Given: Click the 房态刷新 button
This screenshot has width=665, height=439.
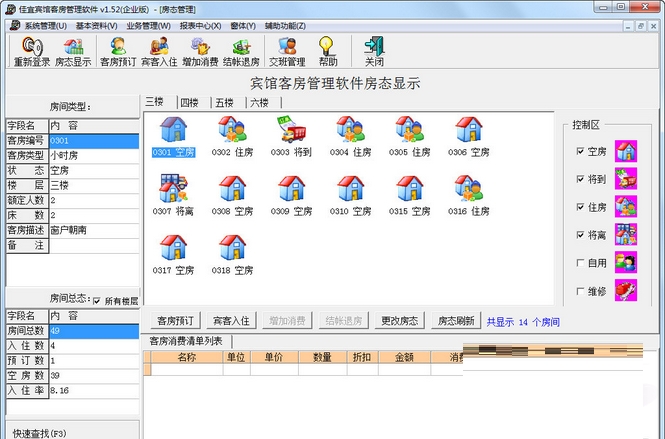Looking at the screenshot, I should pos(455,321).
